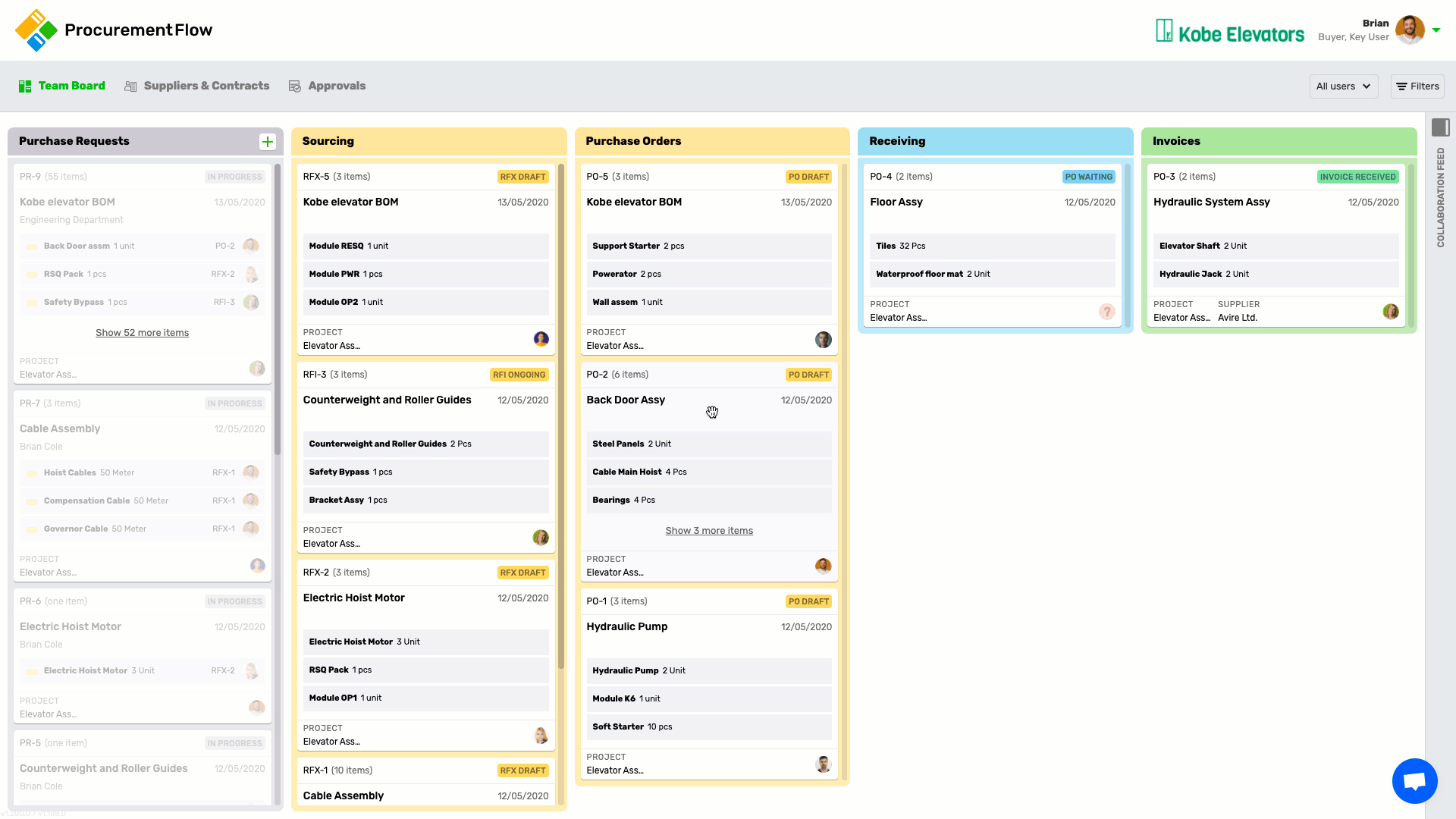
Task: Click the plus icon on Purchase Requests
Action: [267, 141]
